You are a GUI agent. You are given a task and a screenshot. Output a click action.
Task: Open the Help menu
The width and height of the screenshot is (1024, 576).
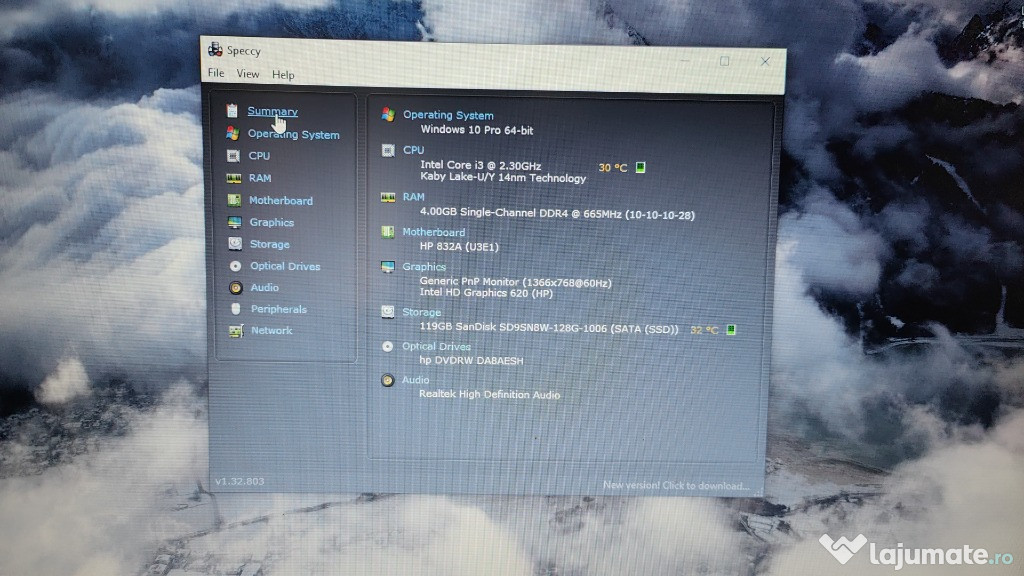coord(283,75)
